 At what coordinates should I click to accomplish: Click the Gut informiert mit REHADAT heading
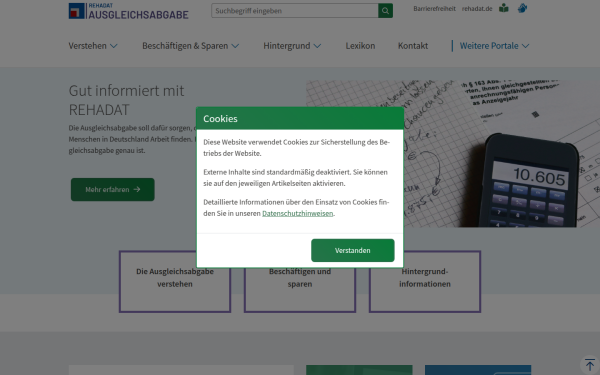(126, 100)
